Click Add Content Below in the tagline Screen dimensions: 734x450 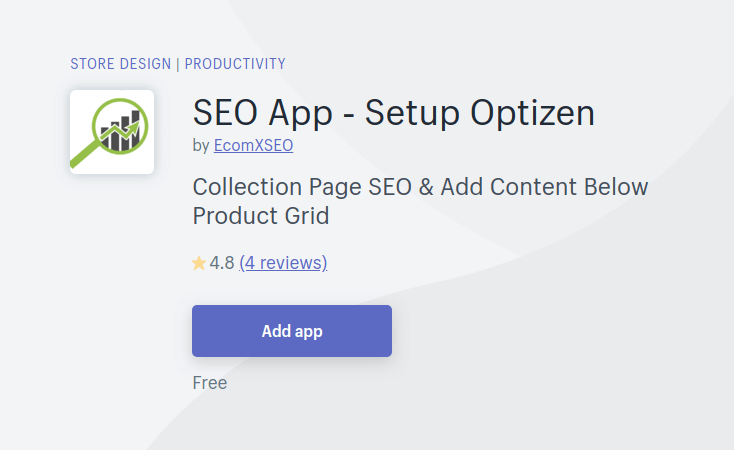click(544, 187)
